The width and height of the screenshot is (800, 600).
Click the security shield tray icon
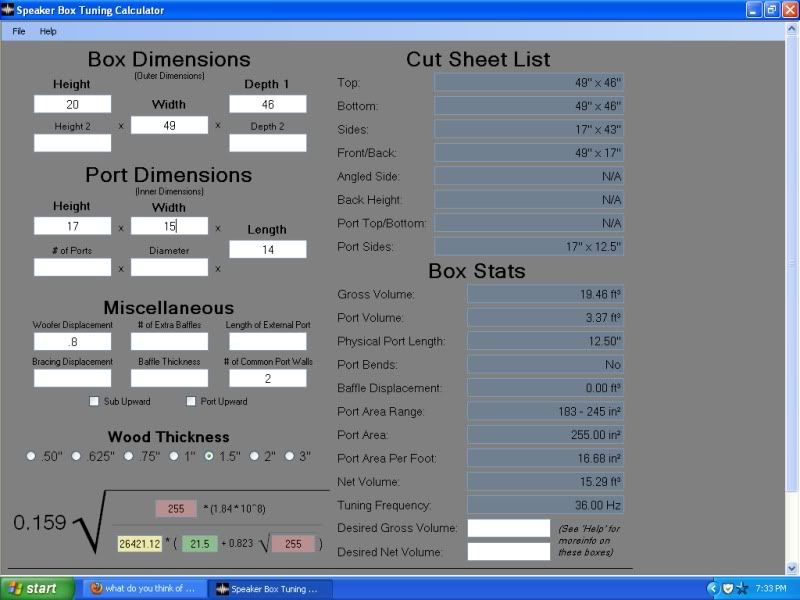click(x=727, y=588)
